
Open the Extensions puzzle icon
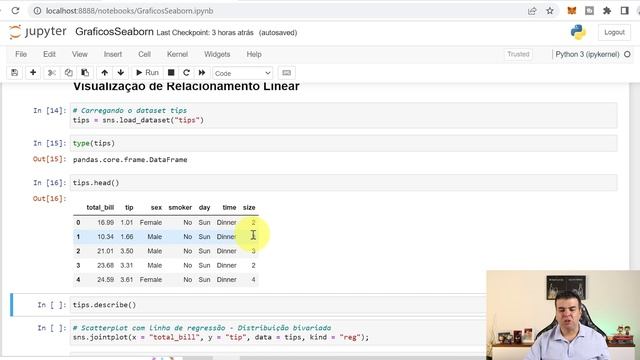607,11
